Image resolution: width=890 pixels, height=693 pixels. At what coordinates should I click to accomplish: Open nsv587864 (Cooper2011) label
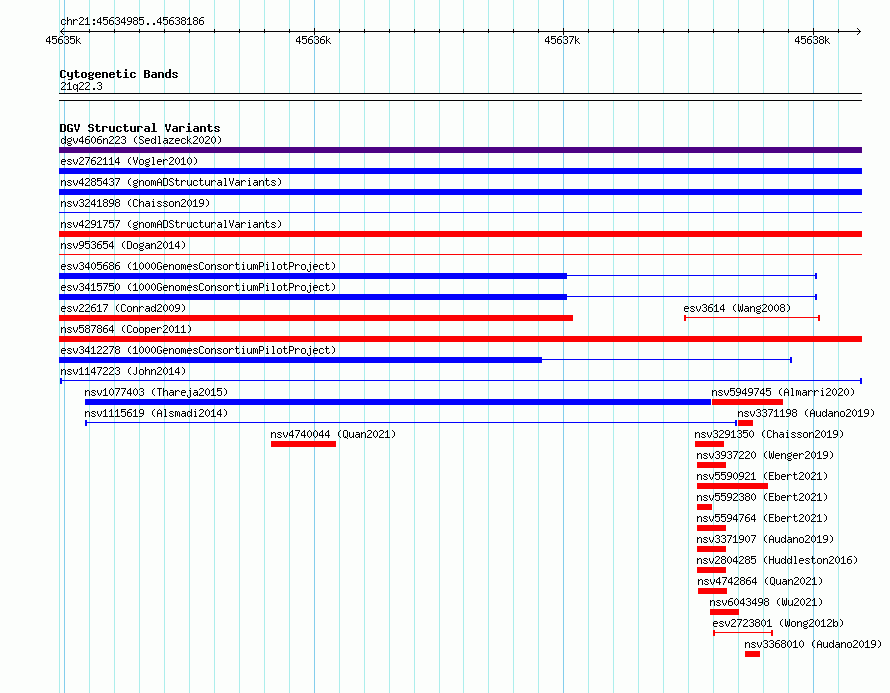126,329
